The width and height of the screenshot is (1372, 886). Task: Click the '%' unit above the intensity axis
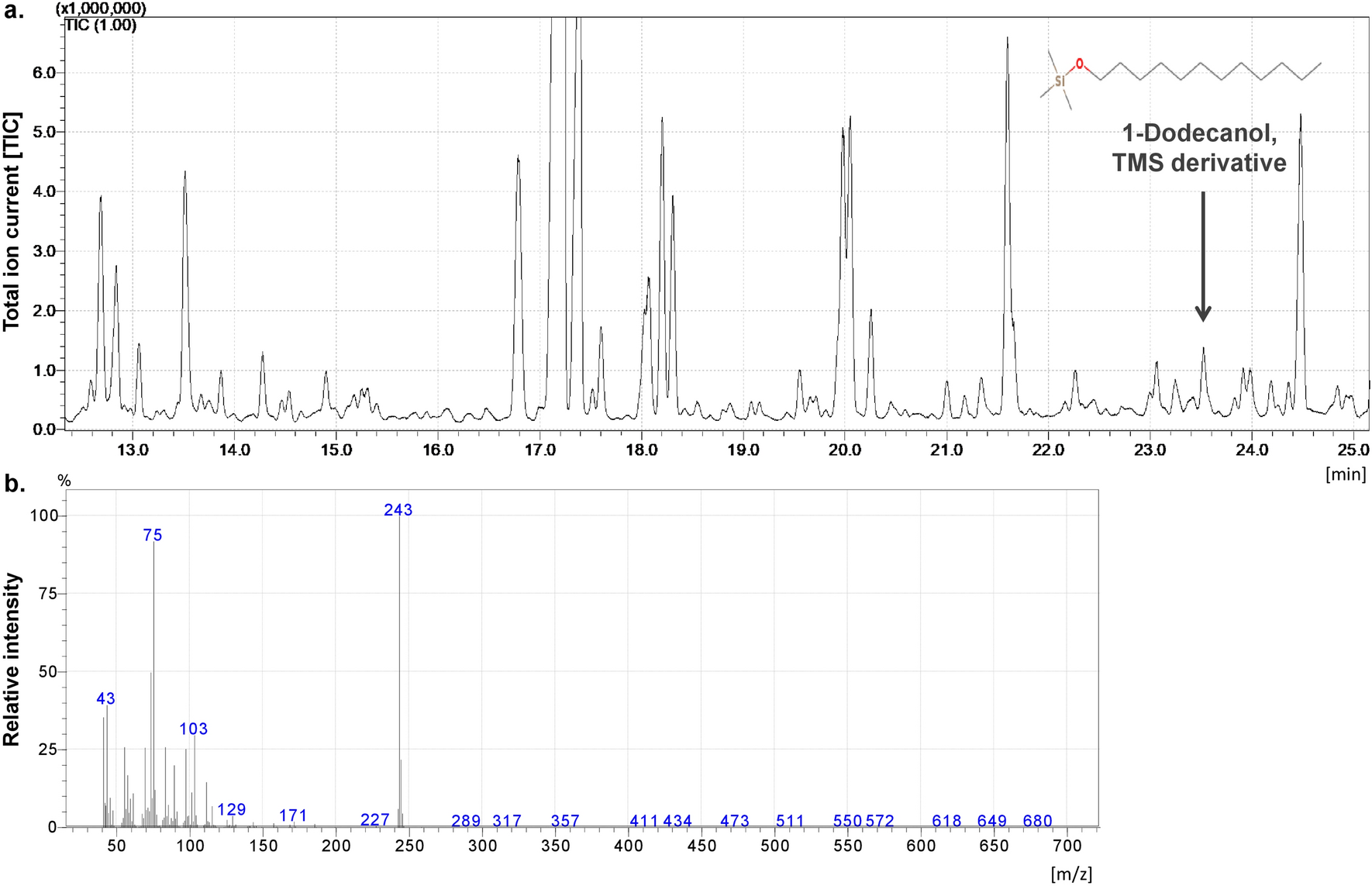click(x=64, y=481)
